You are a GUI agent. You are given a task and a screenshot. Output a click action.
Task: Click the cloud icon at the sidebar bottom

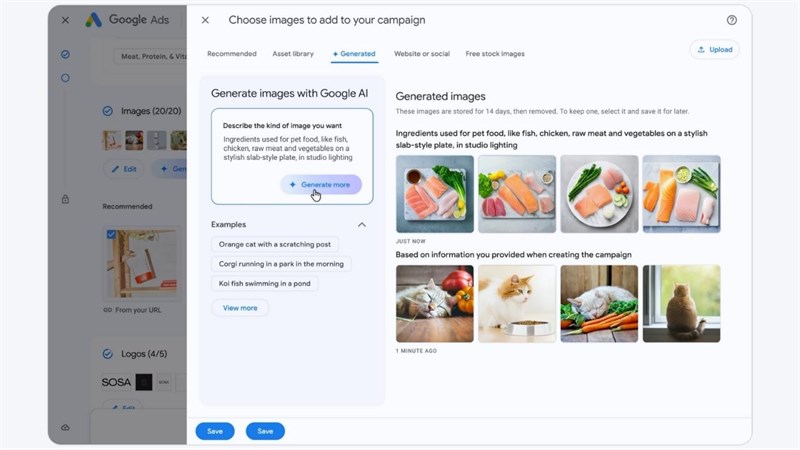coord(65,427)
